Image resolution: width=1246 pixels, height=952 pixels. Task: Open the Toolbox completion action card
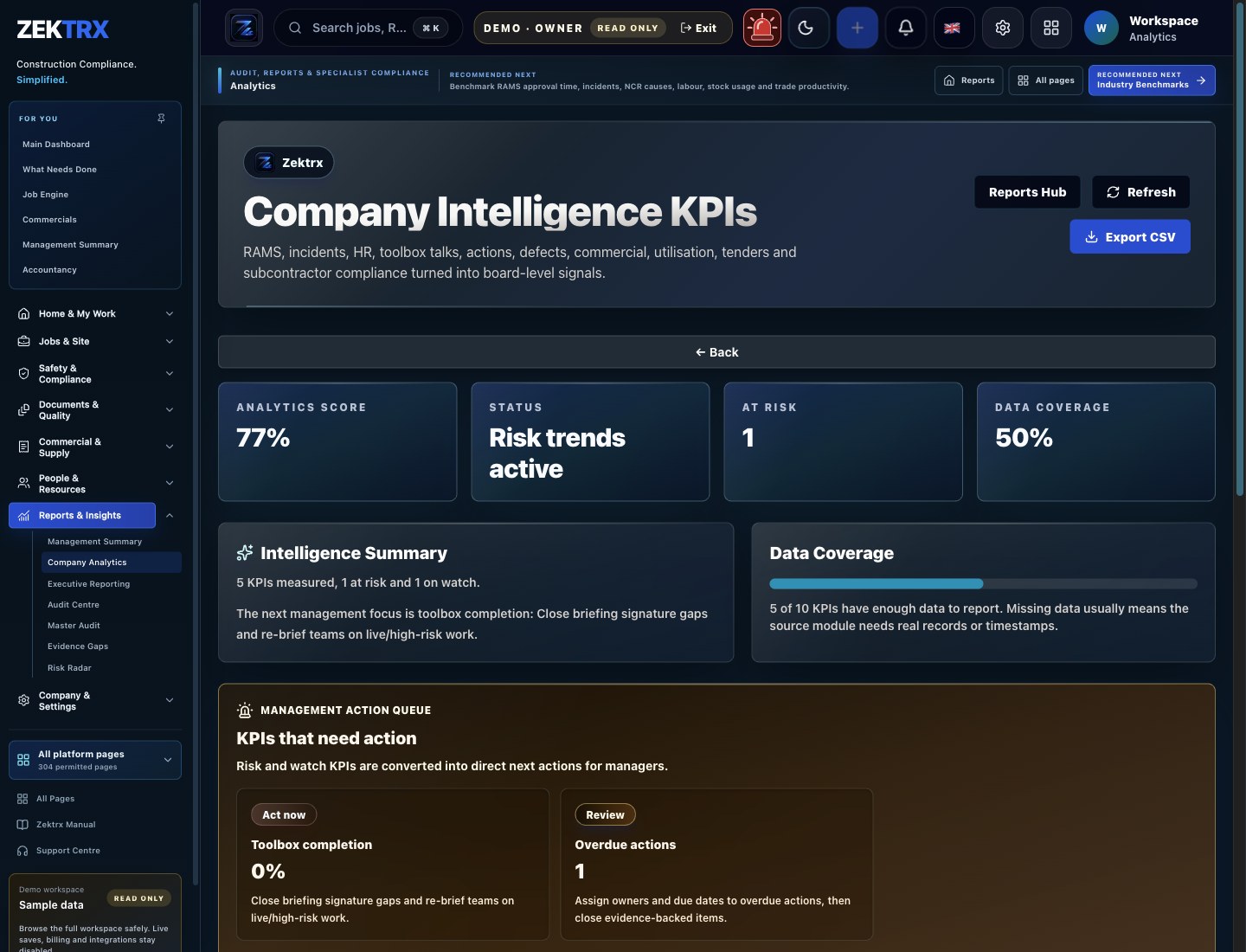click(x=393, y=864)
